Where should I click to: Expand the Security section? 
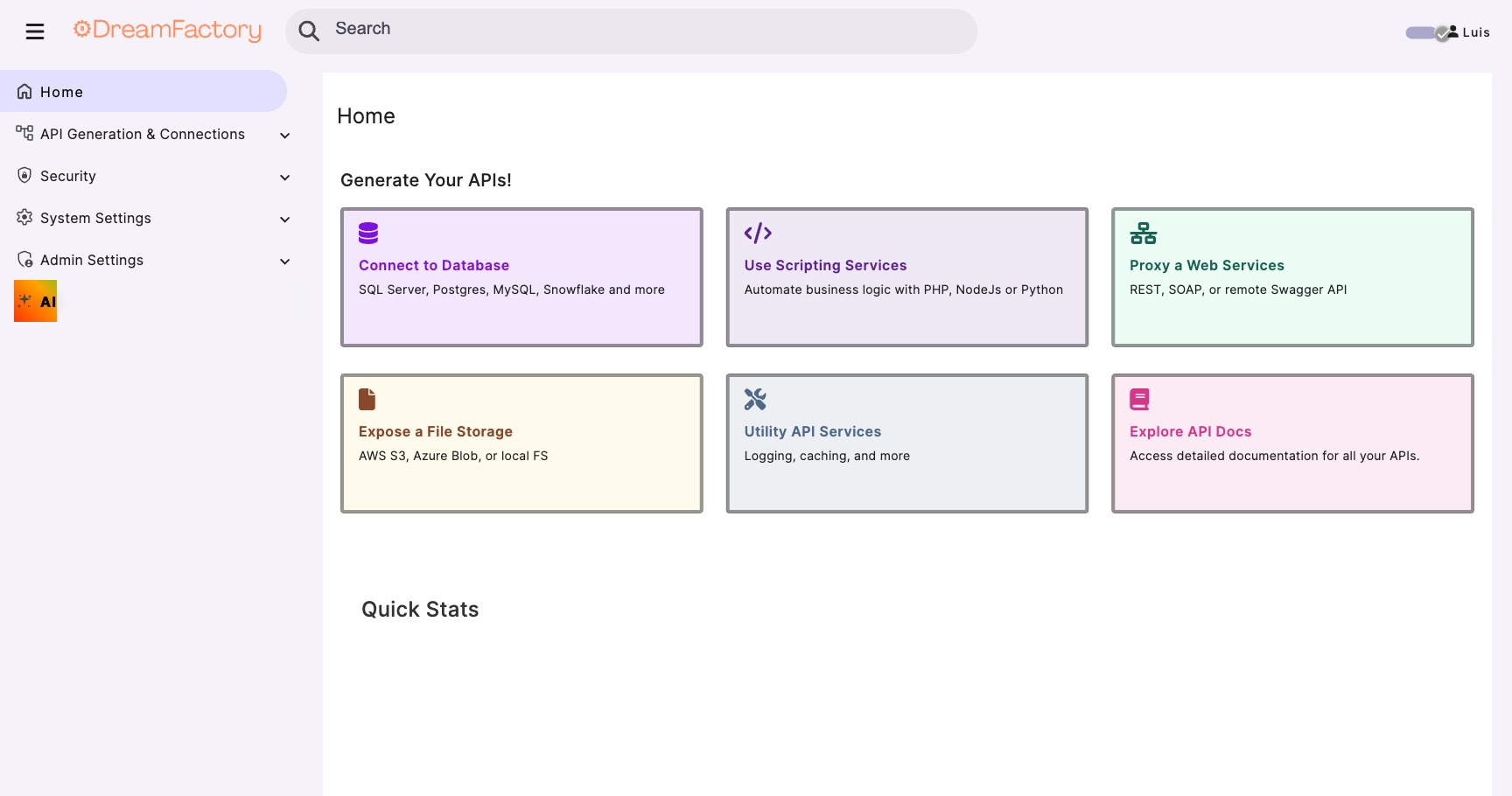tap(284, 177)
